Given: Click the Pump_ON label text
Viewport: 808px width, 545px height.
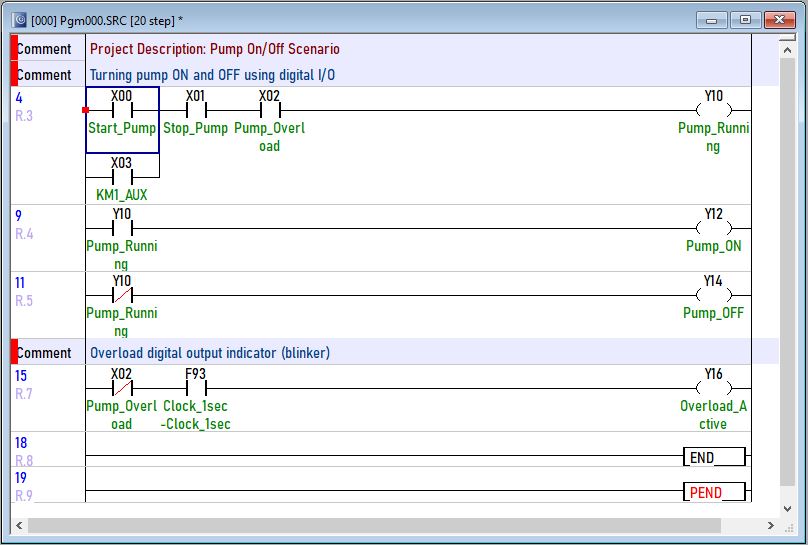Looking at the screenshot, I should coord(714,246).
